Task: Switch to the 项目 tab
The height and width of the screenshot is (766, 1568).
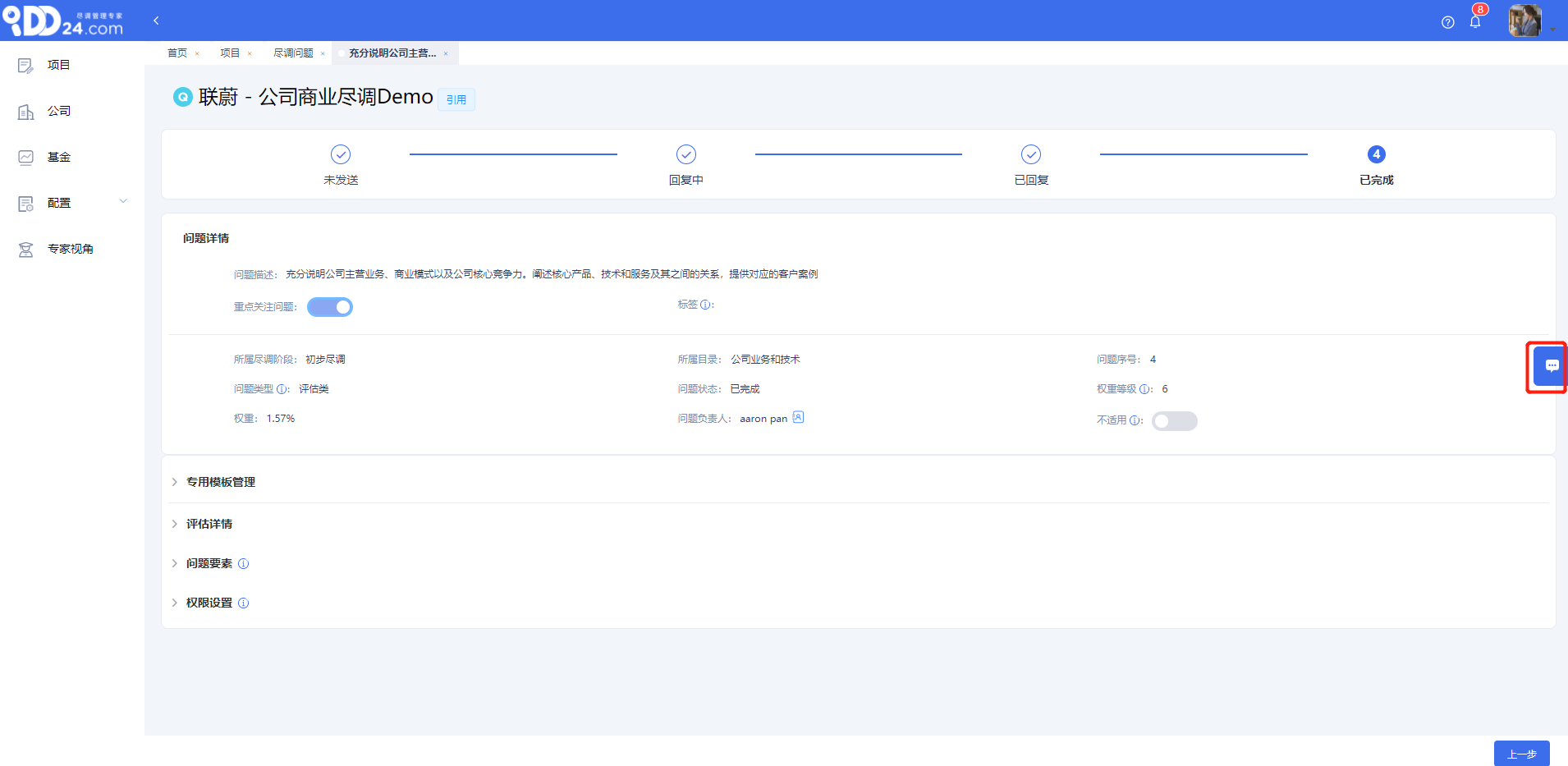Action: tap(230, 53)
